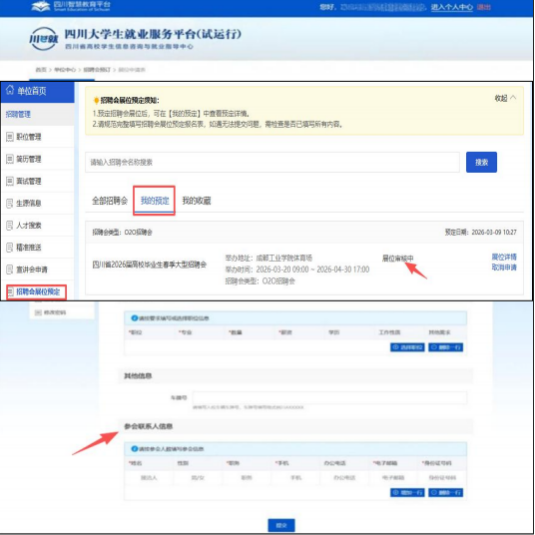
Task: Click the name cell in contact info row
Action: (149, 478)
